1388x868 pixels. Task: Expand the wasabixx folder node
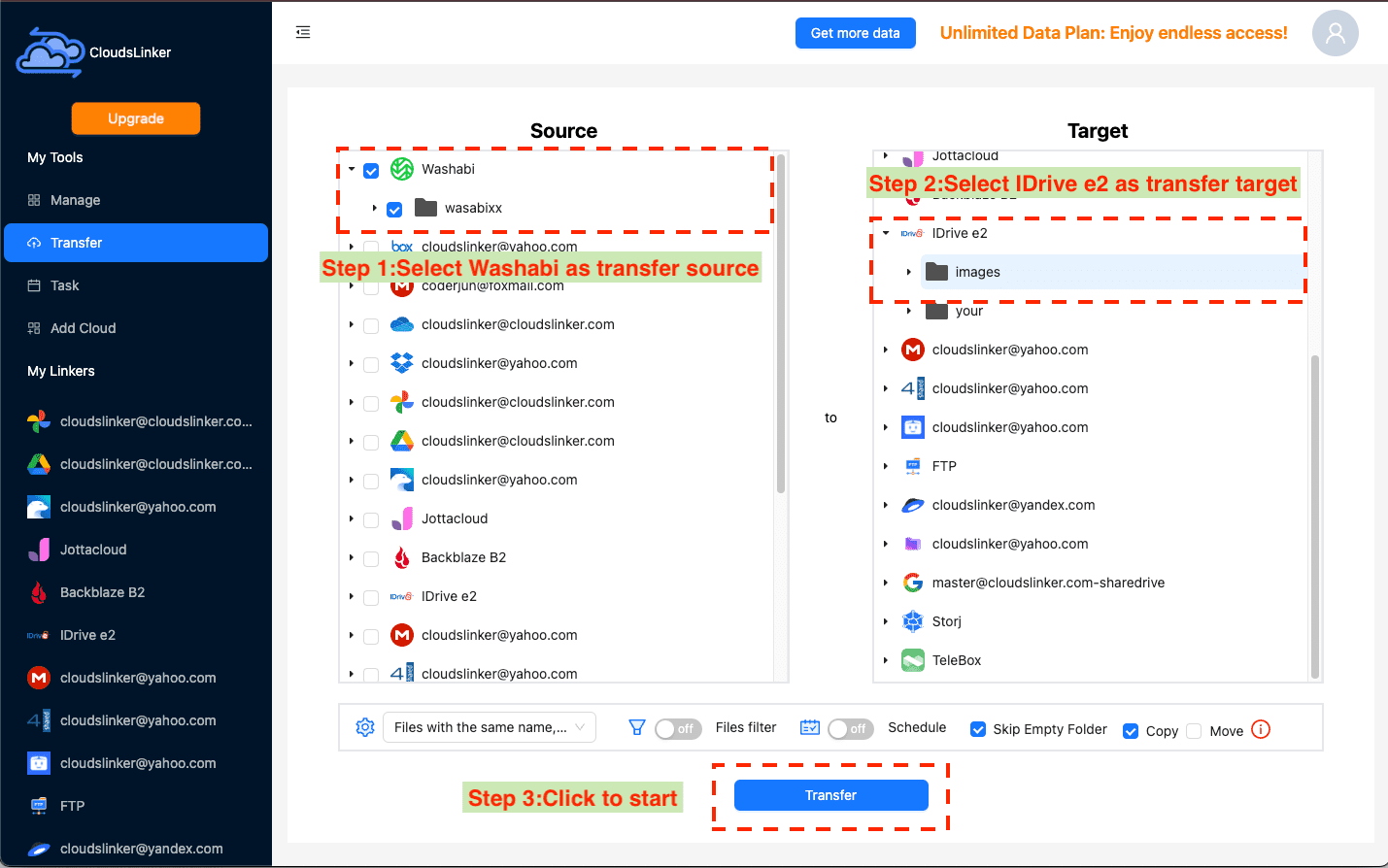click(375, 208)
